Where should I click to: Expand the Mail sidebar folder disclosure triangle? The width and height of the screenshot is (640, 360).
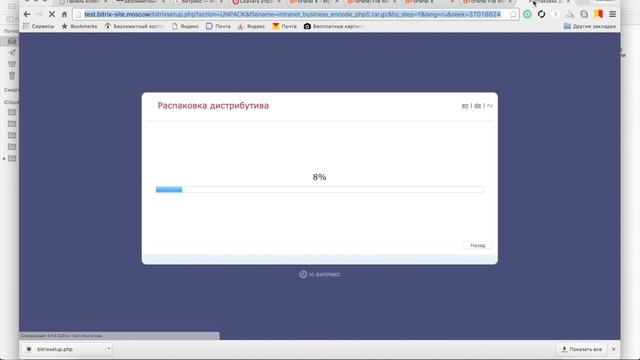(4, 158)
